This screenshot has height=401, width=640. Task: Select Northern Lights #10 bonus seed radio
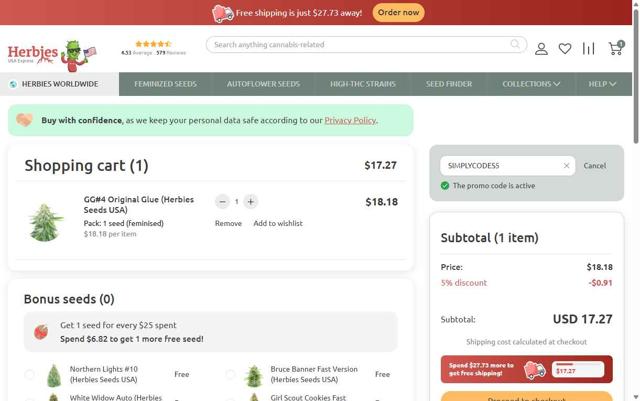point(29,374)
